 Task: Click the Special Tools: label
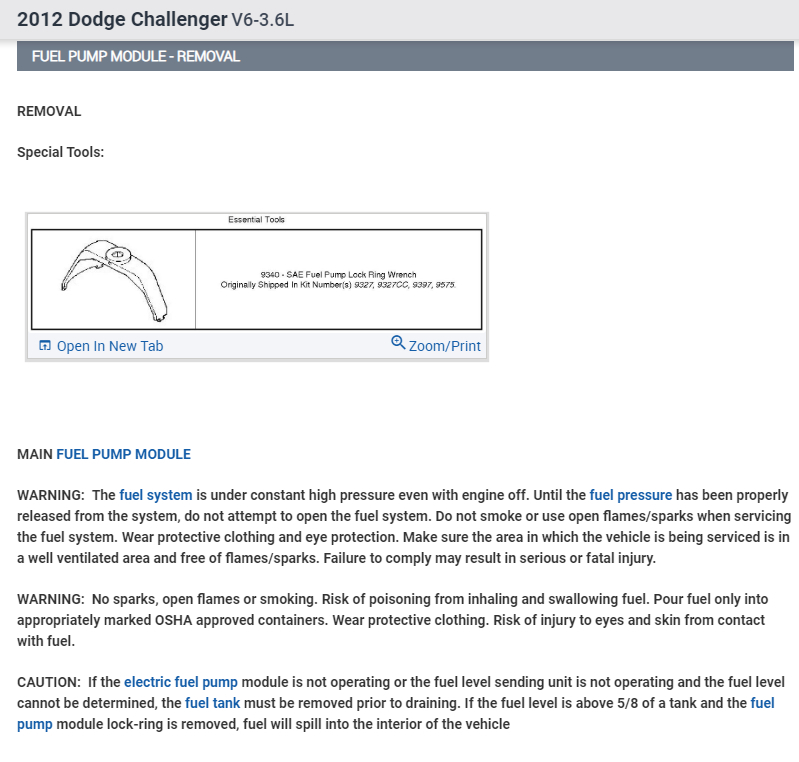pyautogui.click(x=61, y=152)
